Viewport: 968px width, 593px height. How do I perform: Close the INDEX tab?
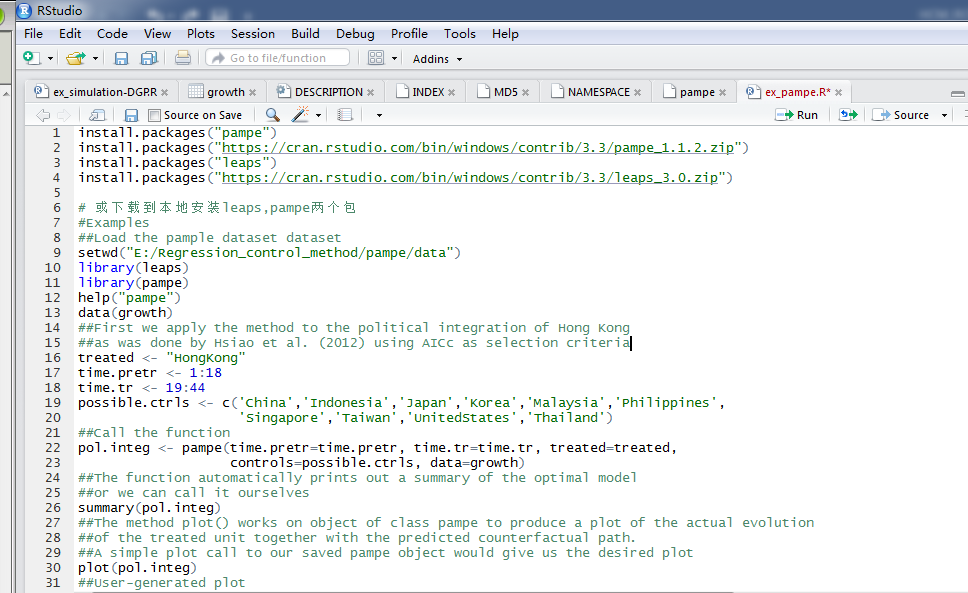point(451,93)
